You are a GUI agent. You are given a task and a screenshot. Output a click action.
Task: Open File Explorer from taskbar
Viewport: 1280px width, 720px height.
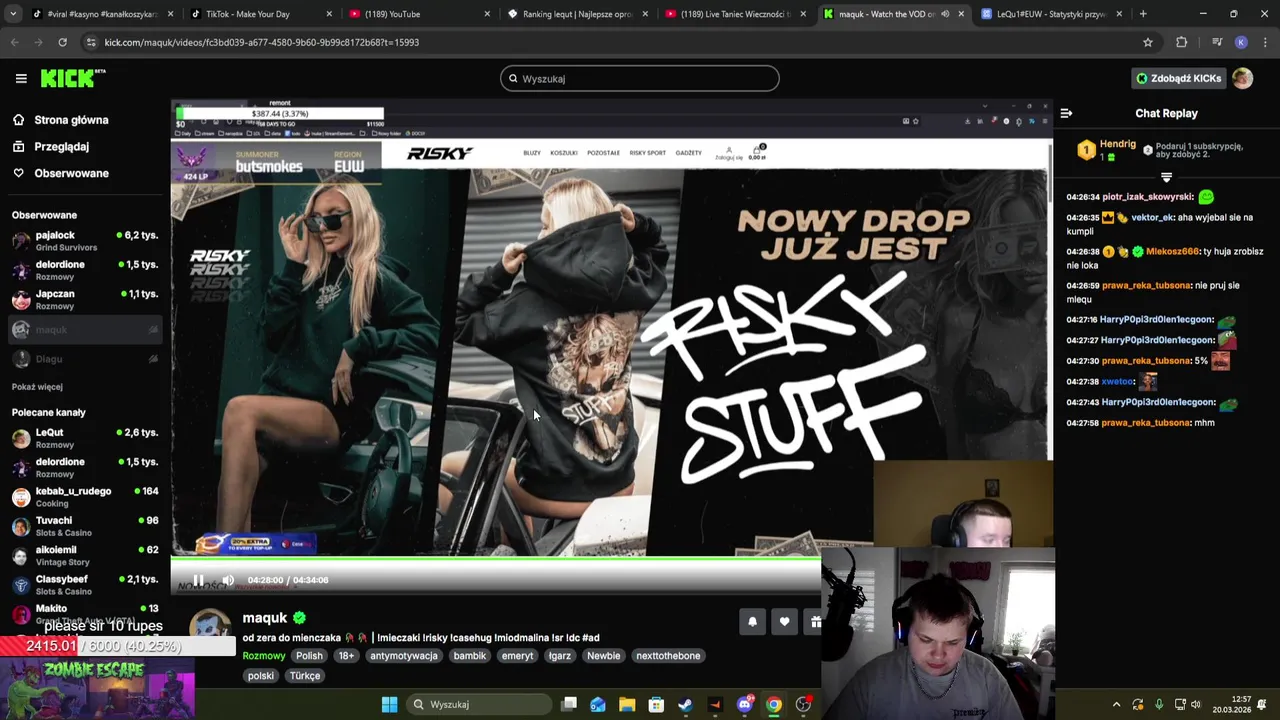tap(627, 704)
